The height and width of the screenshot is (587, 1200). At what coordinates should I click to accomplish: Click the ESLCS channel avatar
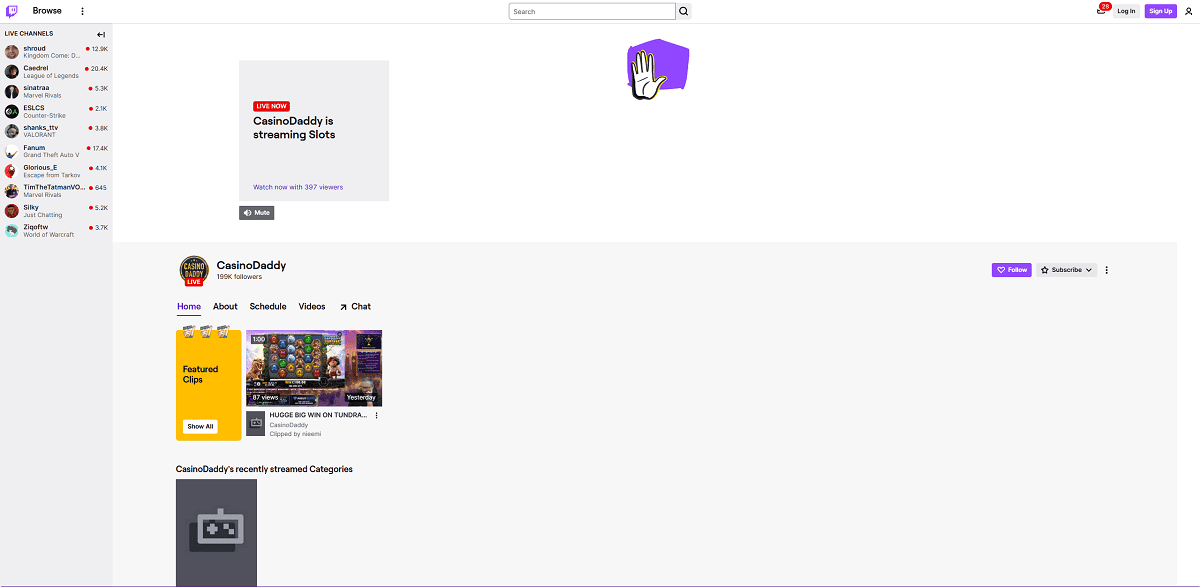[12, 111]
